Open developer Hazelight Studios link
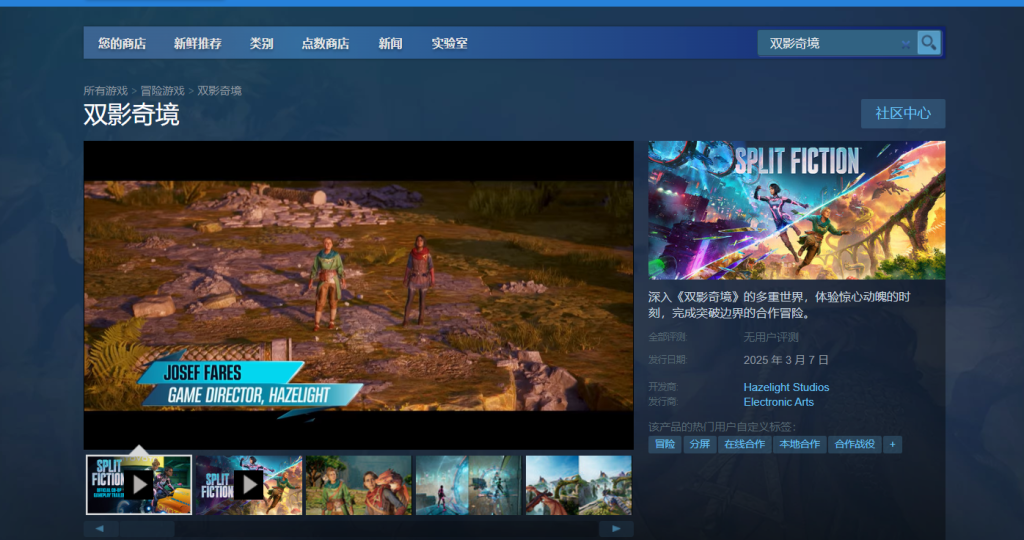Viewport: 1024px width, 540px height. click(x=786, y=387)
